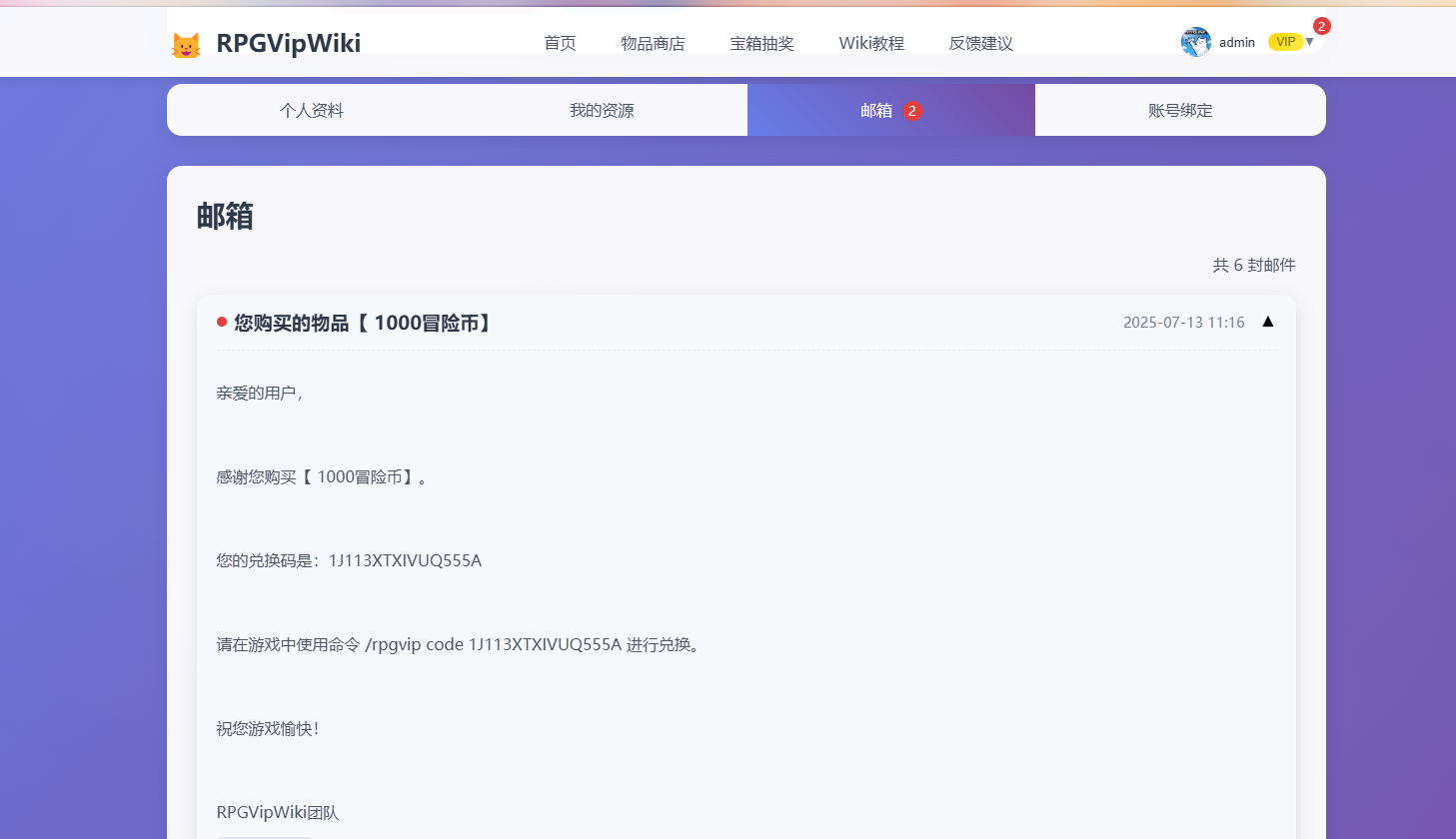Collapse the 1000冒险币 mail with triangle
The width and height of the screenshot is (1456, 839).
pyautogui.click(x=1268, y=322)
